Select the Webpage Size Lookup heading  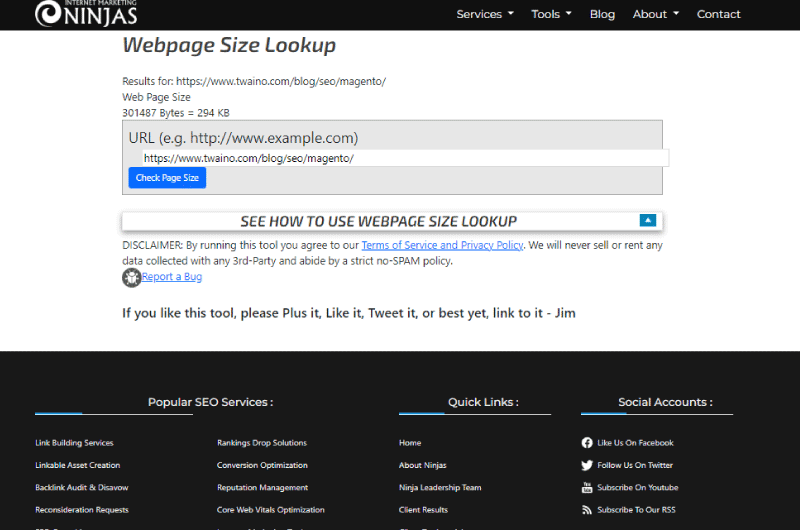coord(229,45)
